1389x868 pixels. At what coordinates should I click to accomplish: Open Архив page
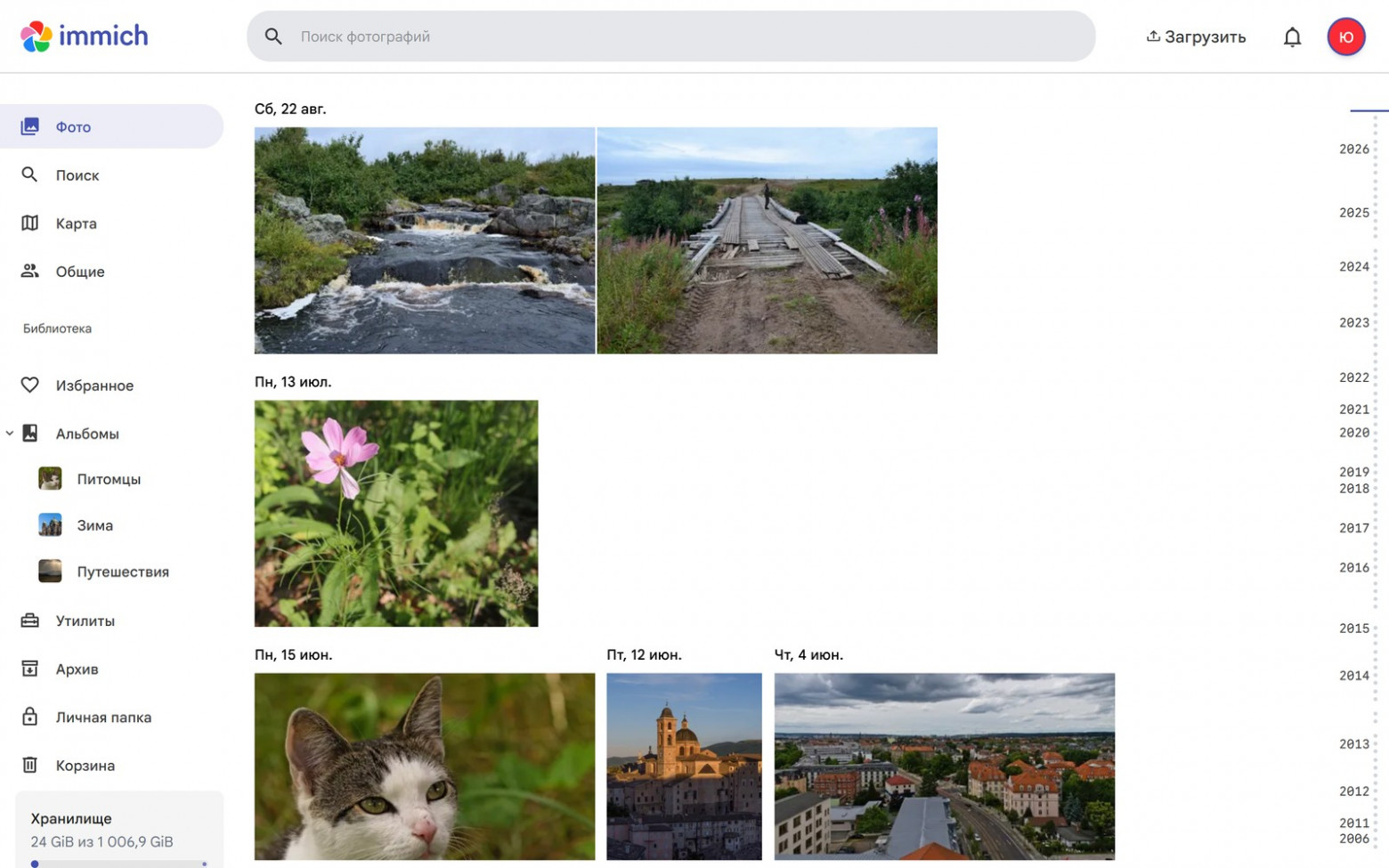[x=111, y=669]
